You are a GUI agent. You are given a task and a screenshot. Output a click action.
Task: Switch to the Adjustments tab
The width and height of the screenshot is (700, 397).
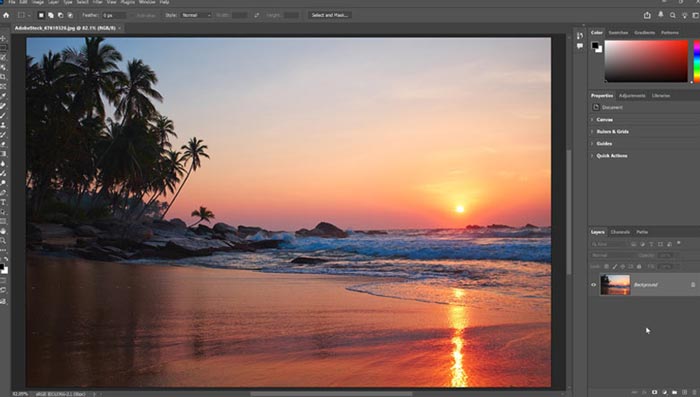632,96
